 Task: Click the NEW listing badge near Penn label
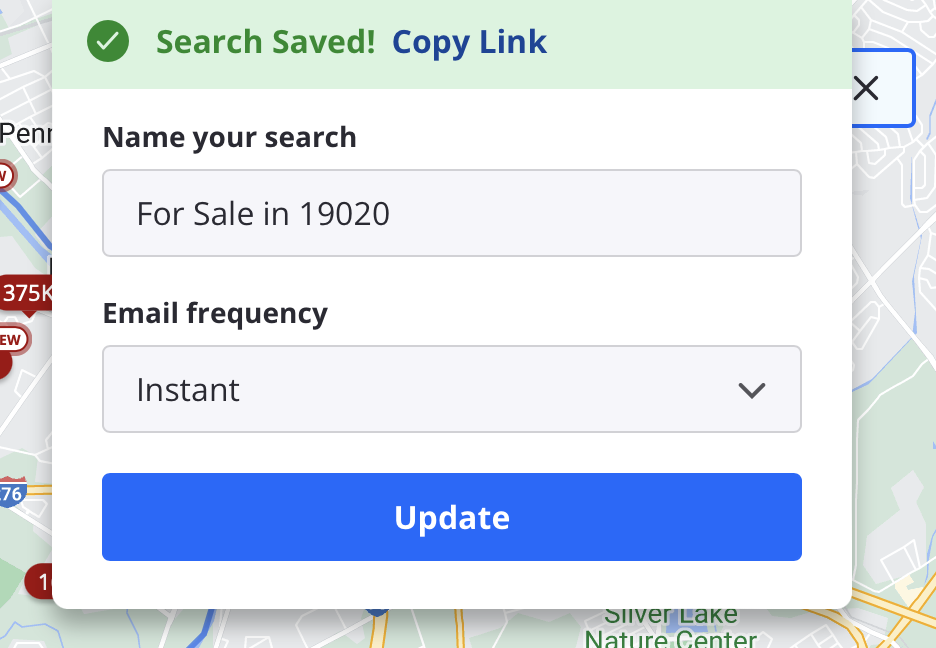point(7,175)
